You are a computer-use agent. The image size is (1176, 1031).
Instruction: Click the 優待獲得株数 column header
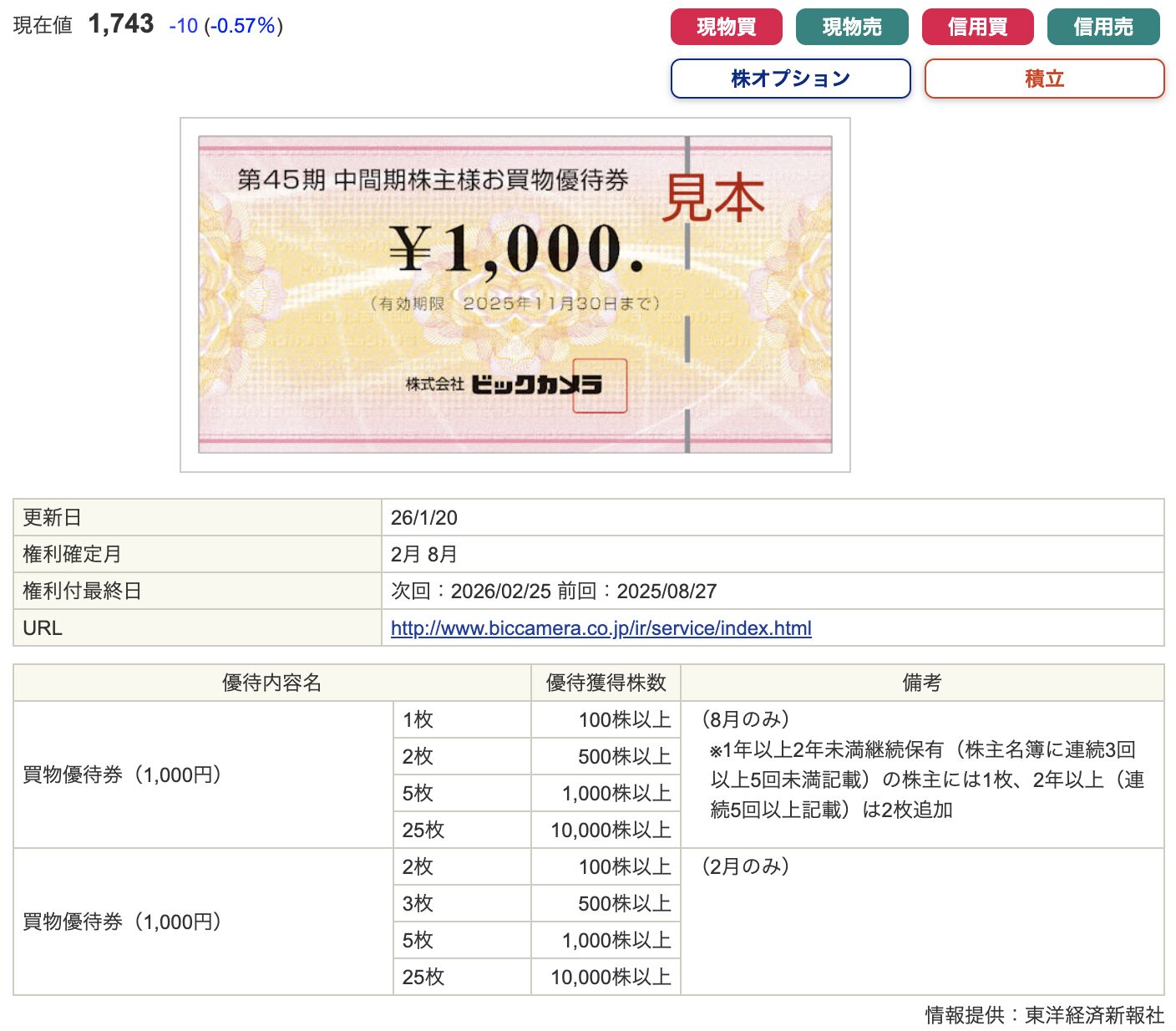606,683
